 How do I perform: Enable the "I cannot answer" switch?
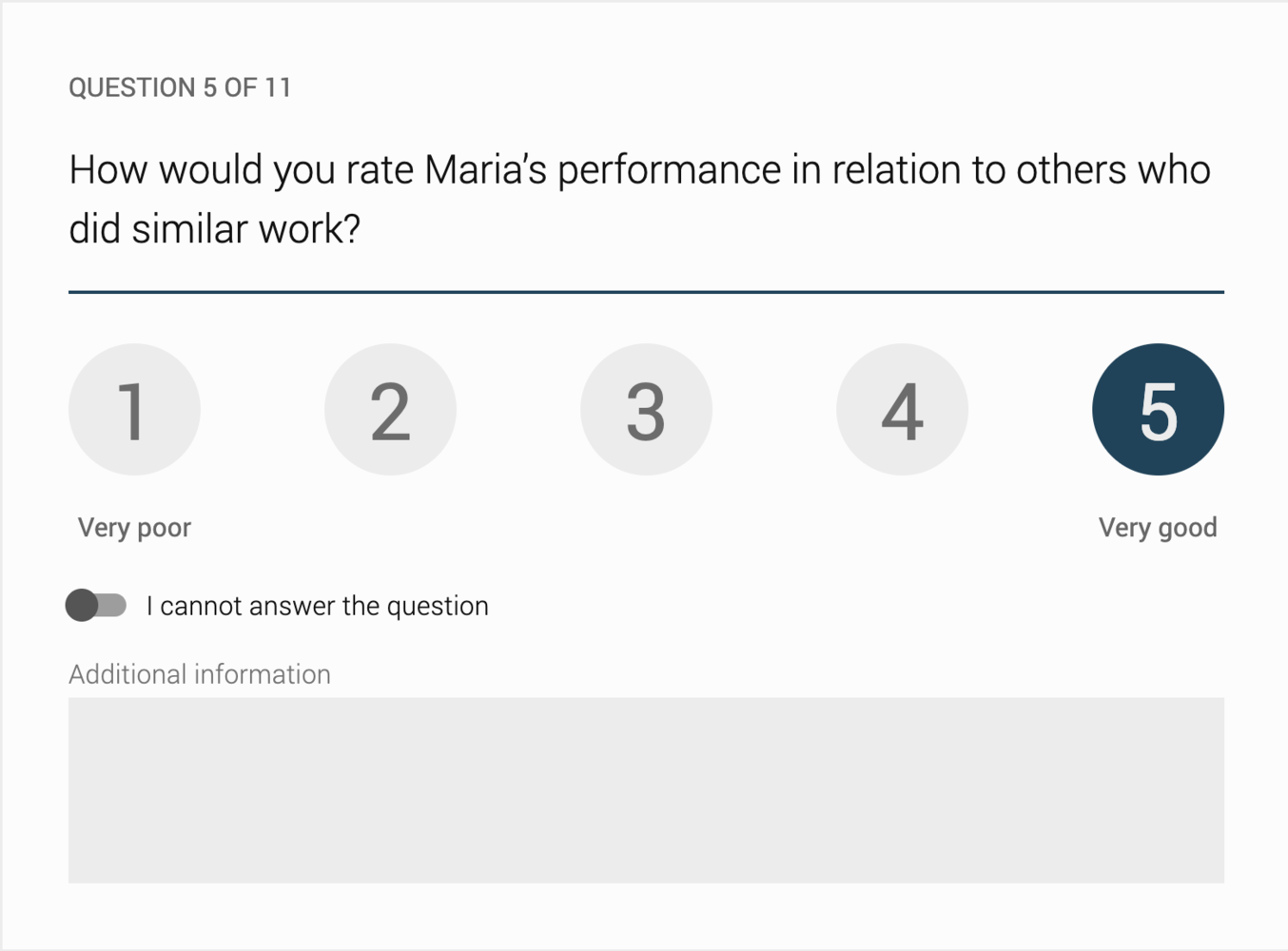tap(96, 605)
